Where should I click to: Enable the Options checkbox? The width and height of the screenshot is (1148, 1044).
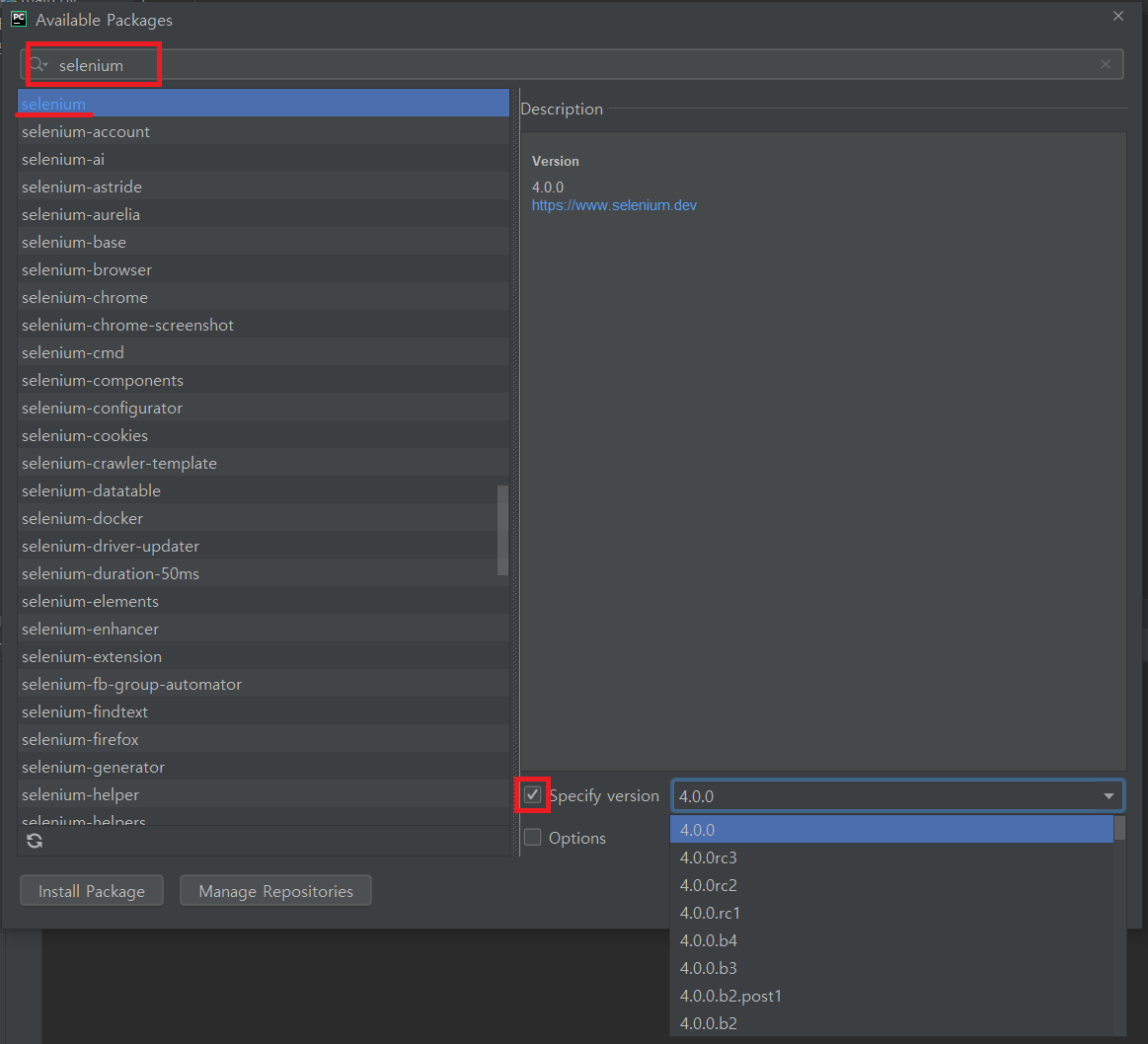pyautogui.click(x=532, y=838)
